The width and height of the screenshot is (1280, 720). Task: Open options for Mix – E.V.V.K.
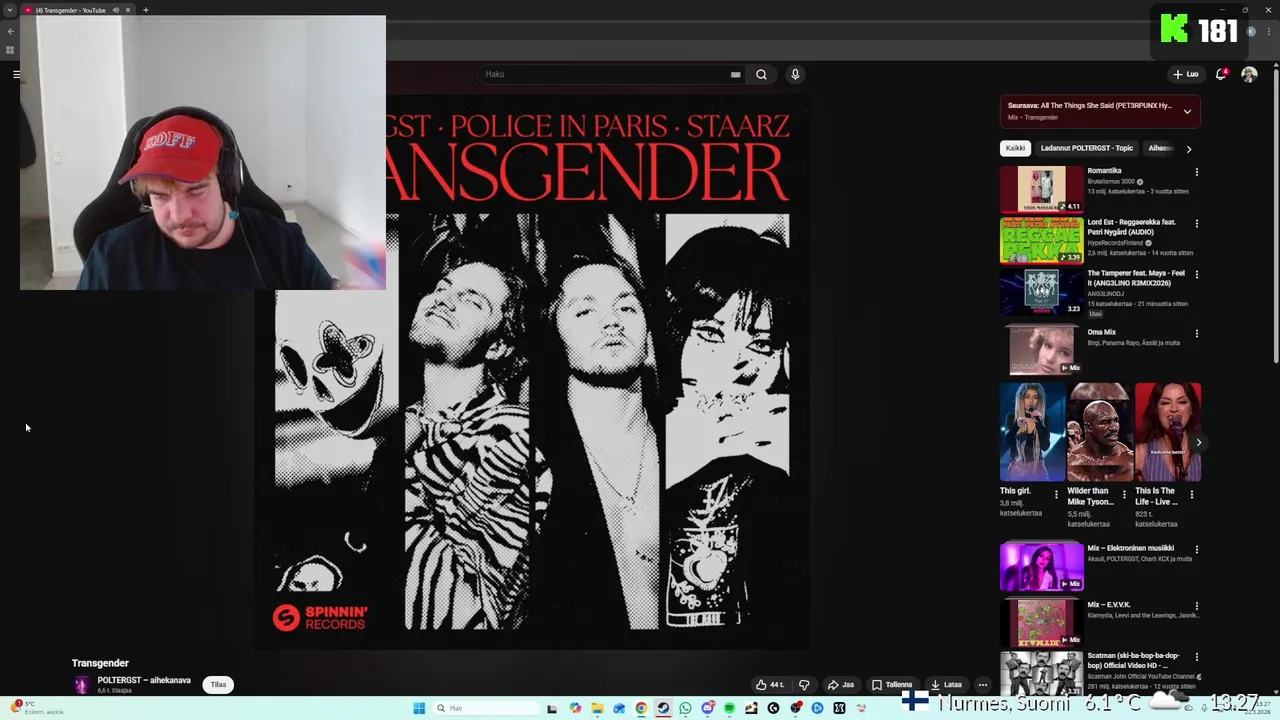1196,606
